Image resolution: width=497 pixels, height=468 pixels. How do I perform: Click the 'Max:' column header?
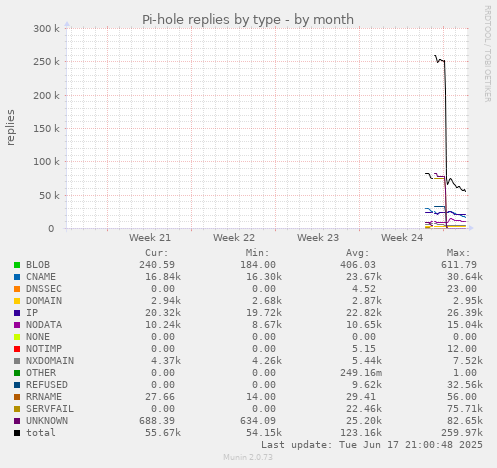tap(458, 253)
